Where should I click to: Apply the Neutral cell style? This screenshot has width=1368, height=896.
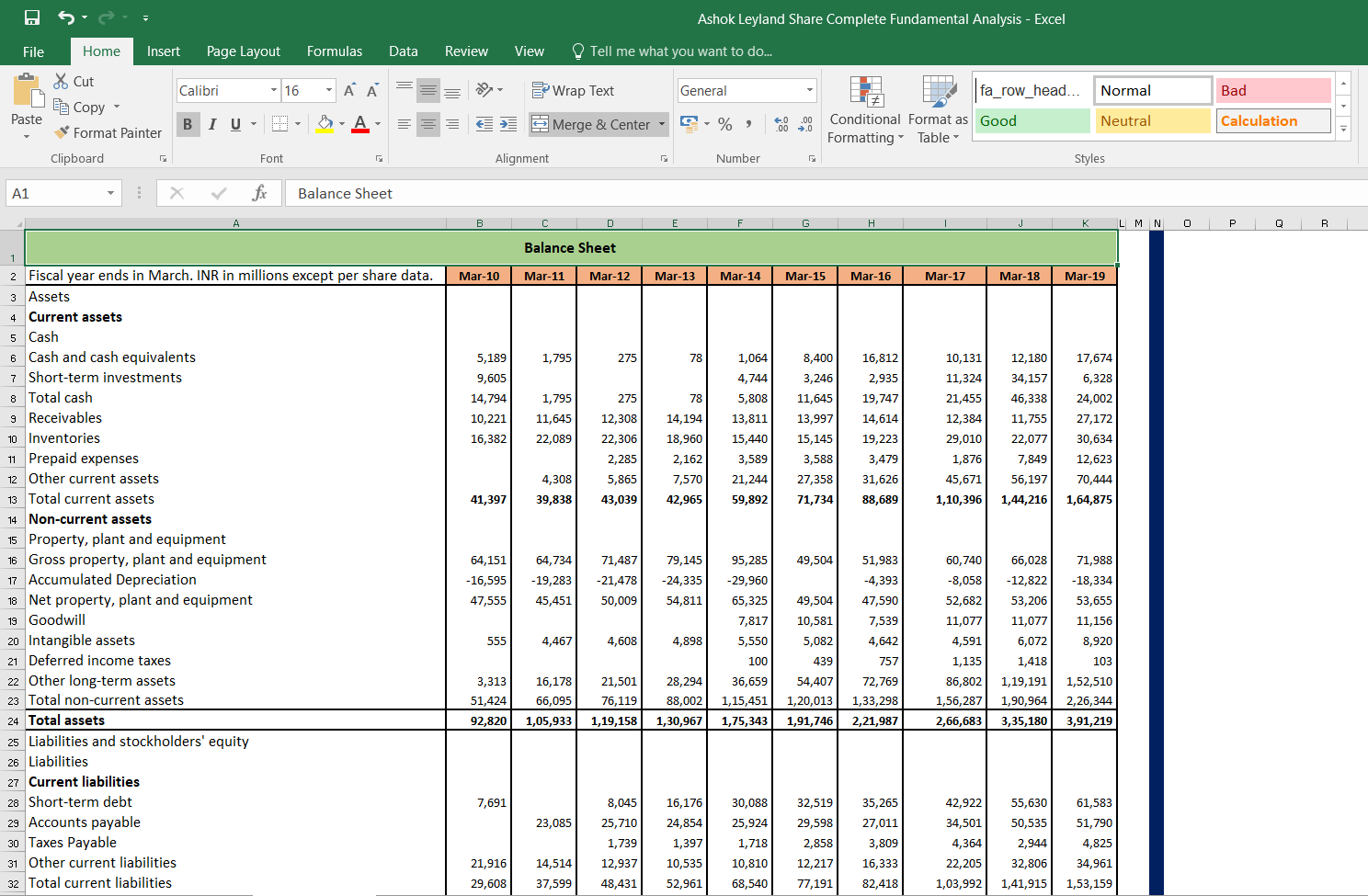[1153, 120]
